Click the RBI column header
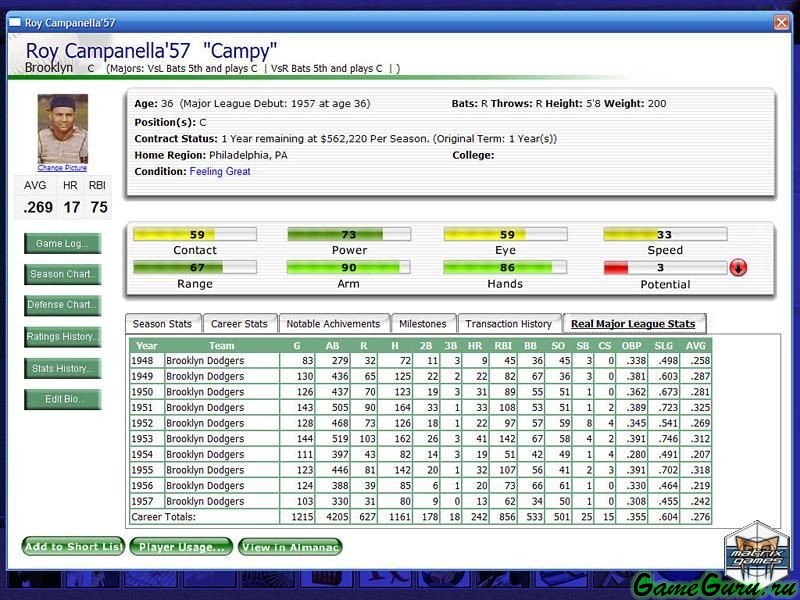Screen dimensions: 800x600 pos(503,345)
